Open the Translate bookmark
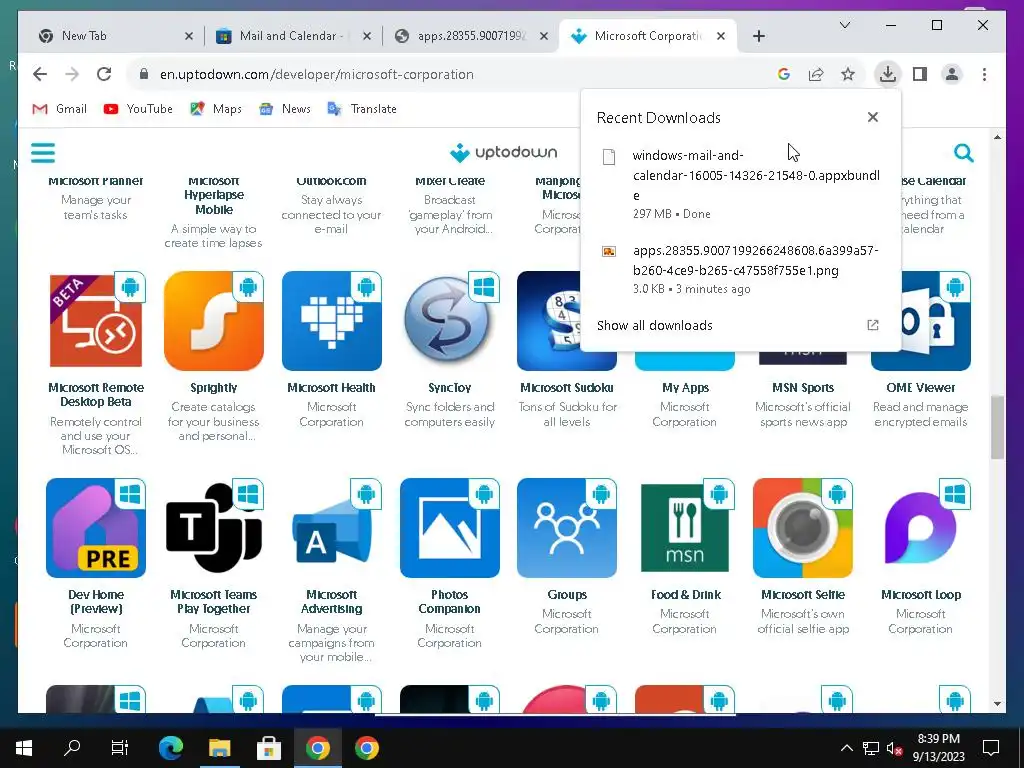Viewport: 1024px width, 768px height. coord(362,108)
